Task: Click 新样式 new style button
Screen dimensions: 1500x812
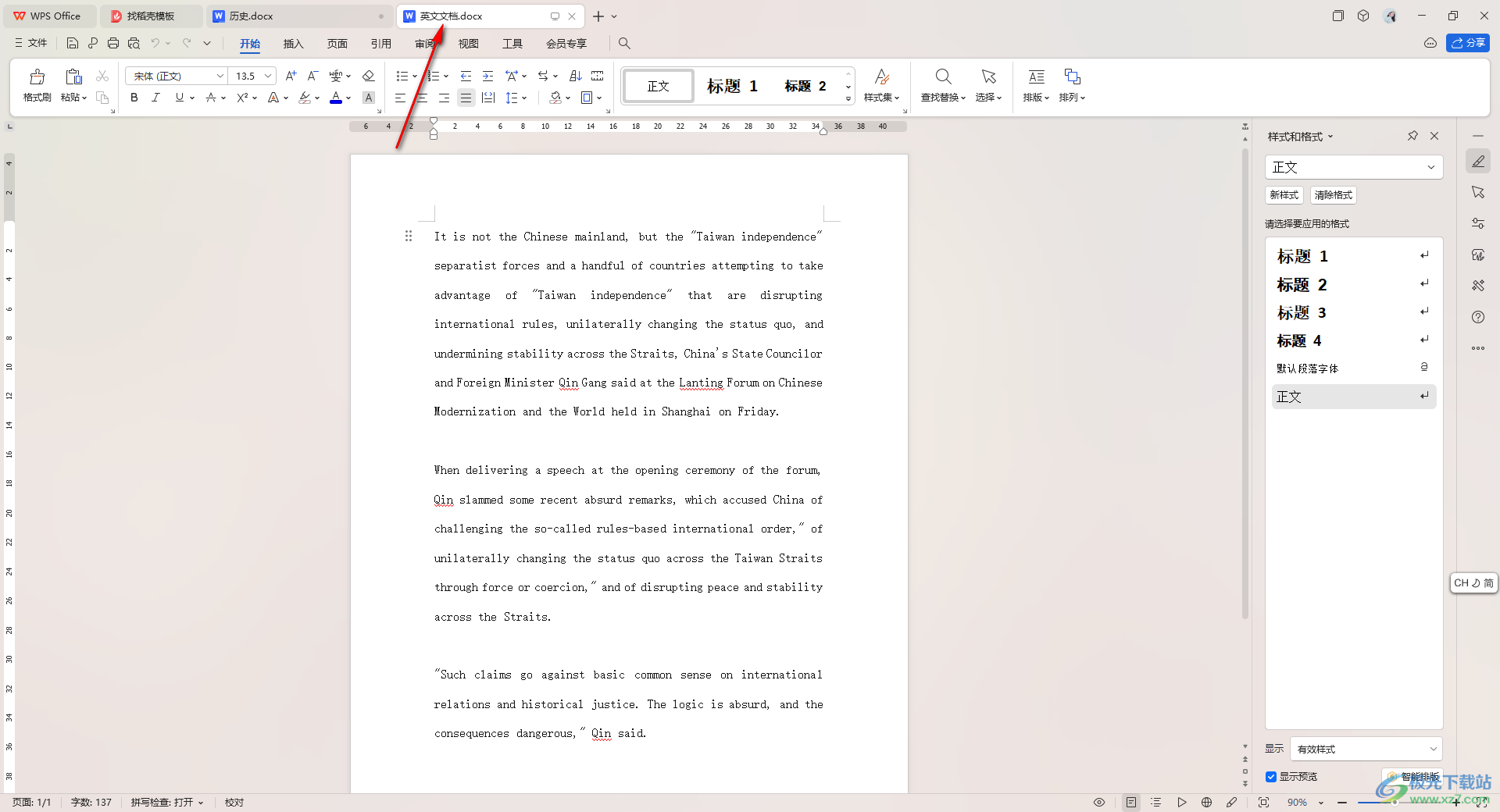Action: point(1284,195)
